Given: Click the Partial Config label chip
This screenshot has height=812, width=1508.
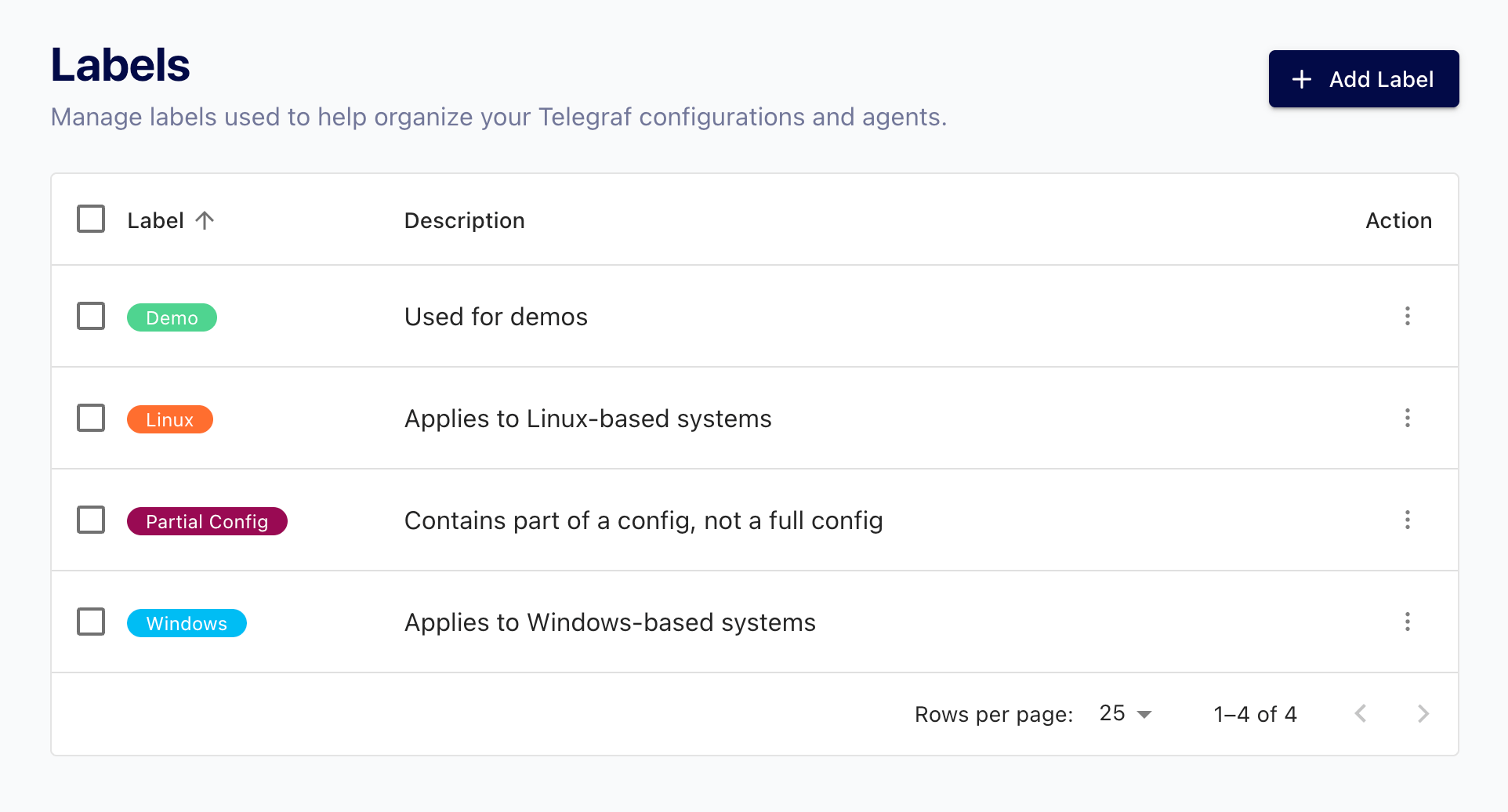Looking at the screenshot, I should pos(207,521).
